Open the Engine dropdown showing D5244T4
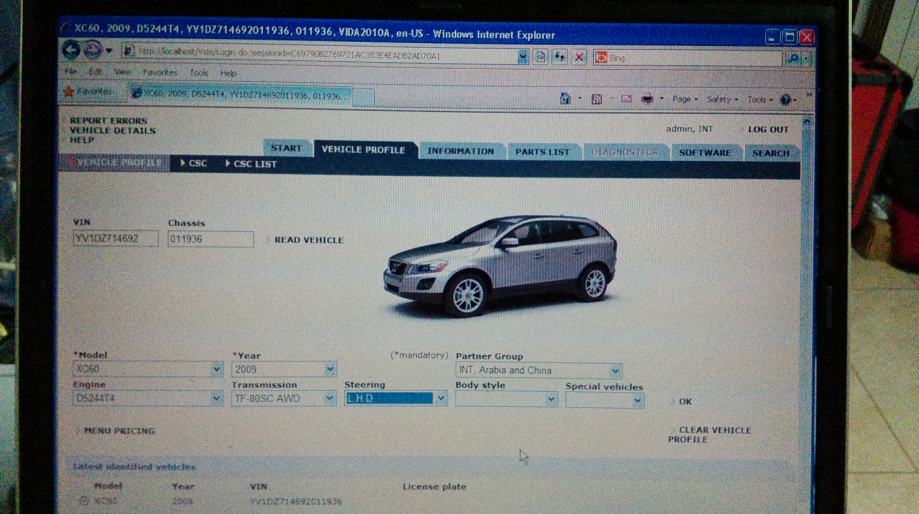The image size is (919, 514). (x=216, y=398)
